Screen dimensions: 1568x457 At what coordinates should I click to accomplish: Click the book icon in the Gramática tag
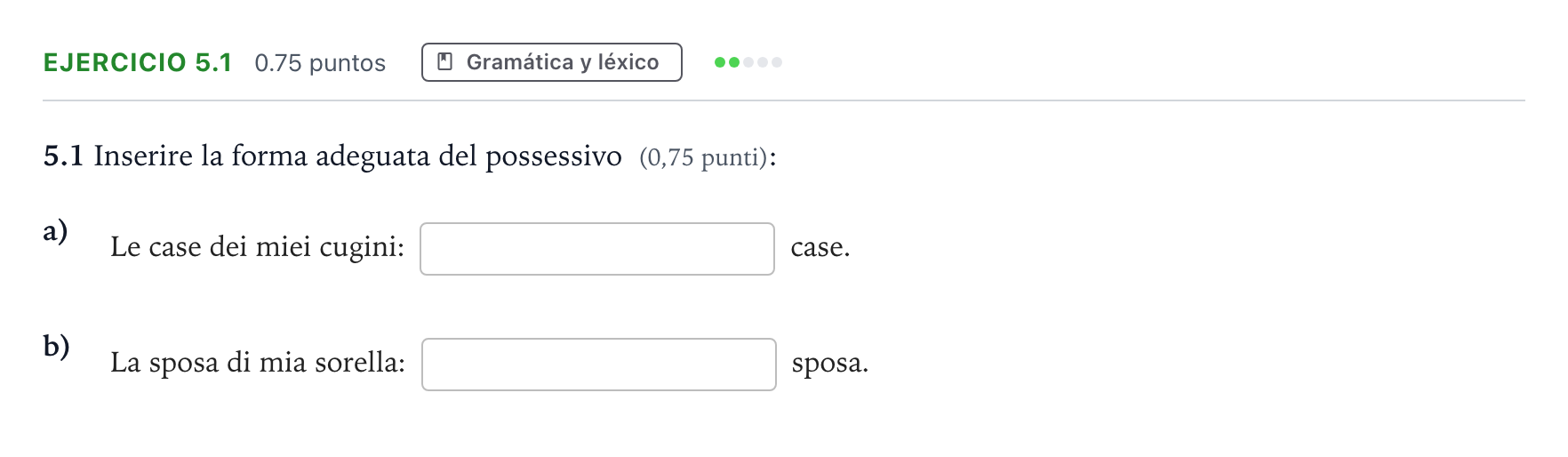446,62
